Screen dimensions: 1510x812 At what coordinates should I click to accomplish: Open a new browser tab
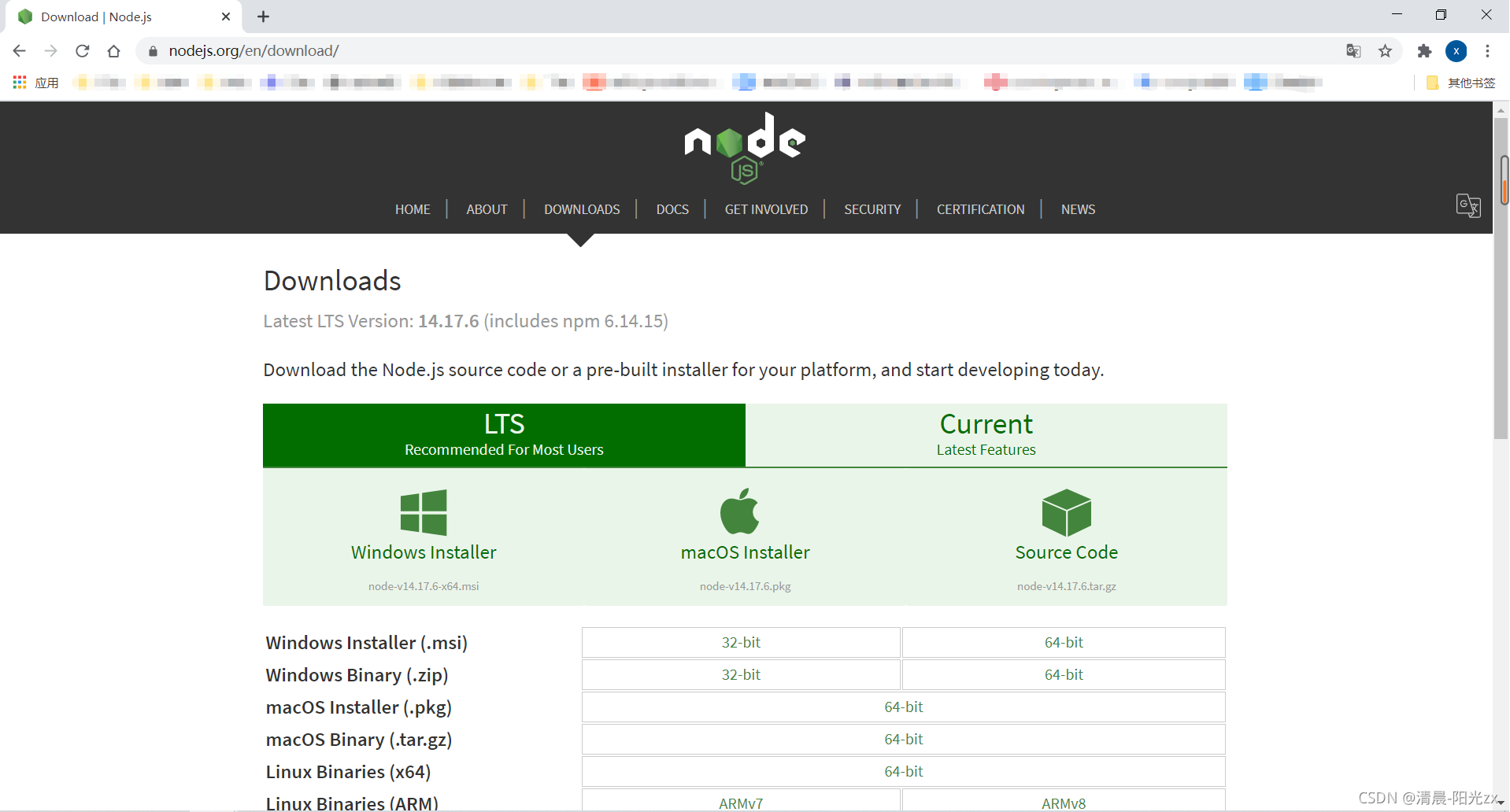(264, 17)
